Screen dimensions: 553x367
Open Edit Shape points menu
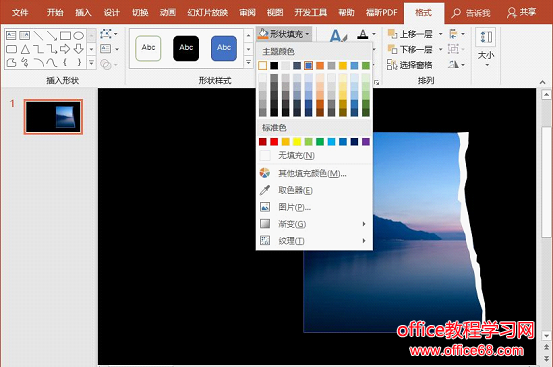coord(108,34)
